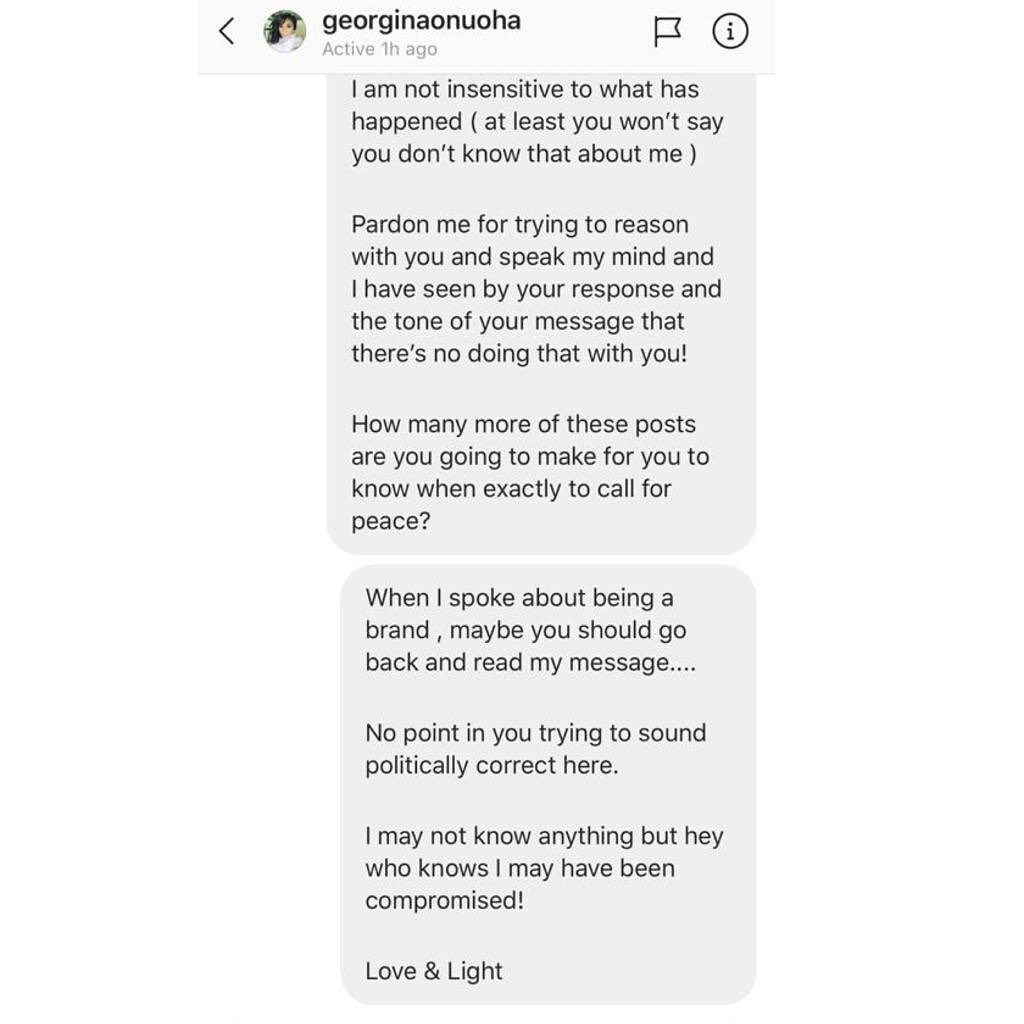Tap the 'politically correct here.' line
1024x1024 pixels.
(491, 765)
